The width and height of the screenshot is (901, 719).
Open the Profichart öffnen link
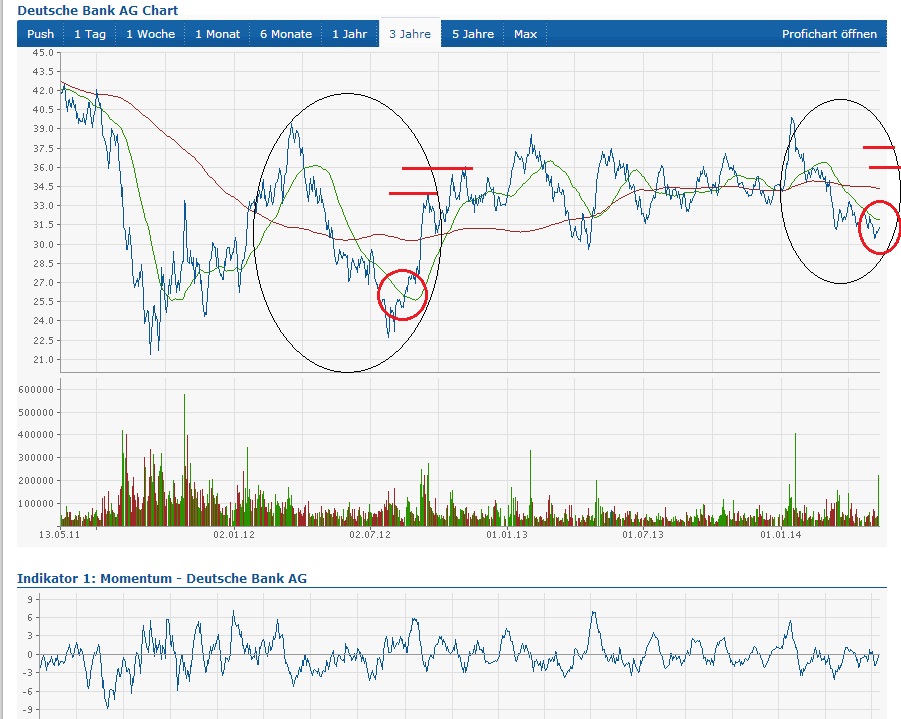click(829, 34)
